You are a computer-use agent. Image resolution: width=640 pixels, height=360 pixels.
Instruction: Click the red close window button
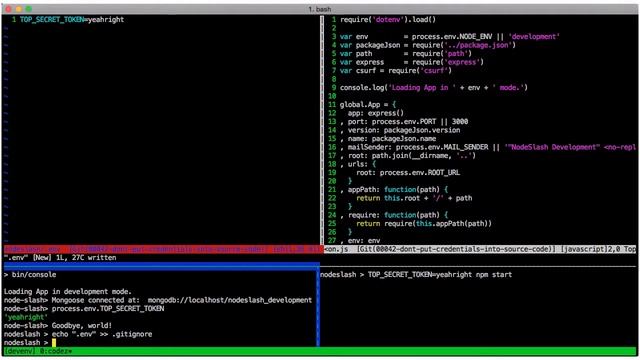pos(8,9)
